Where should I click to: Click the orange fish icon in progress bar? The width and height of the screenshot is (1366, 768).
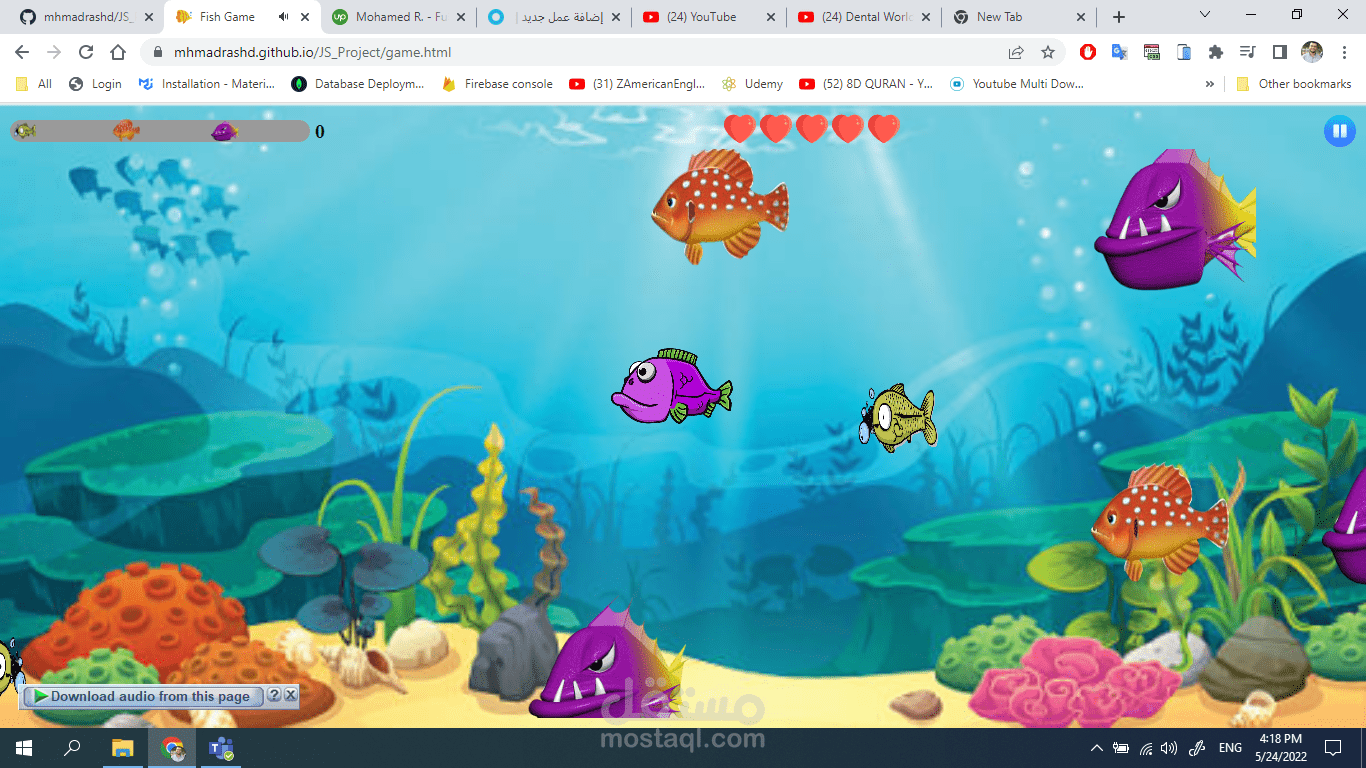pyautogui.click(x=126, y=130)
